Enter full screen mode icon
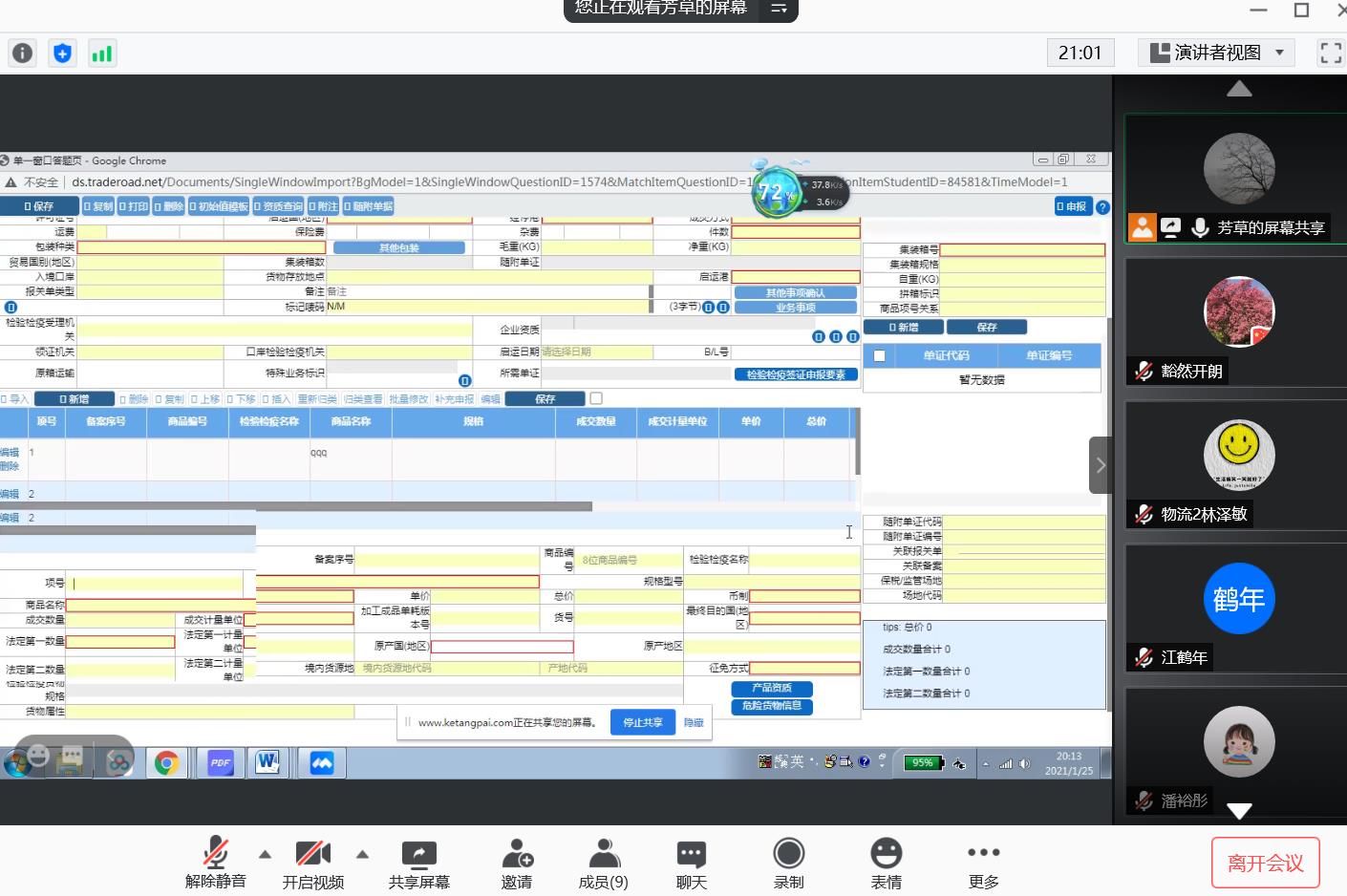 [1330, 53]
